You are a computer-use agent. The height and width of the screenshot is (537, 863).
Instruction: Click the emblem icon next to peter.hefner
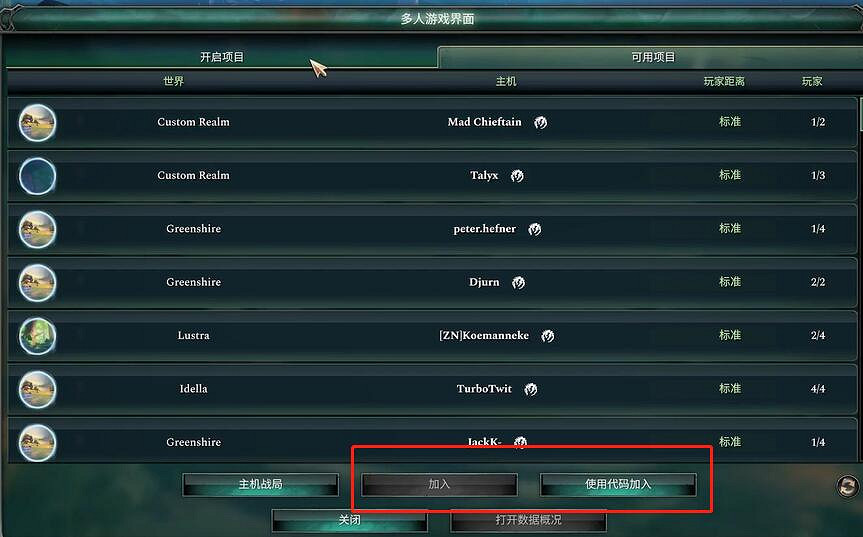tap(534, 229)
